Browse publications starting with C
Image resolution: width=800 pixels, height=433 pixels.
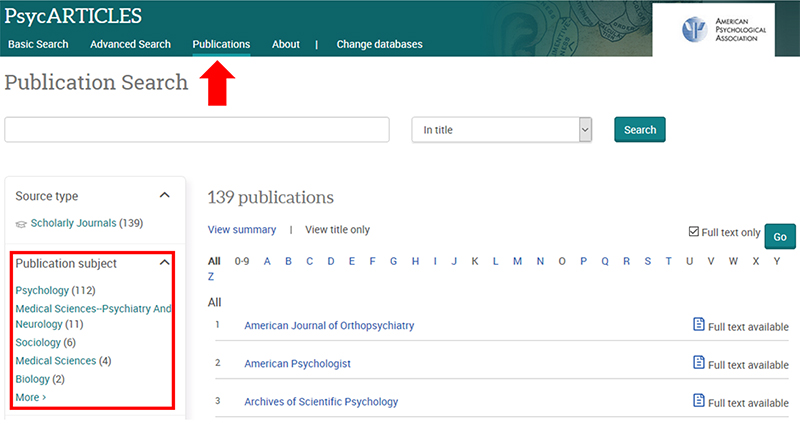tap(309, 261)
